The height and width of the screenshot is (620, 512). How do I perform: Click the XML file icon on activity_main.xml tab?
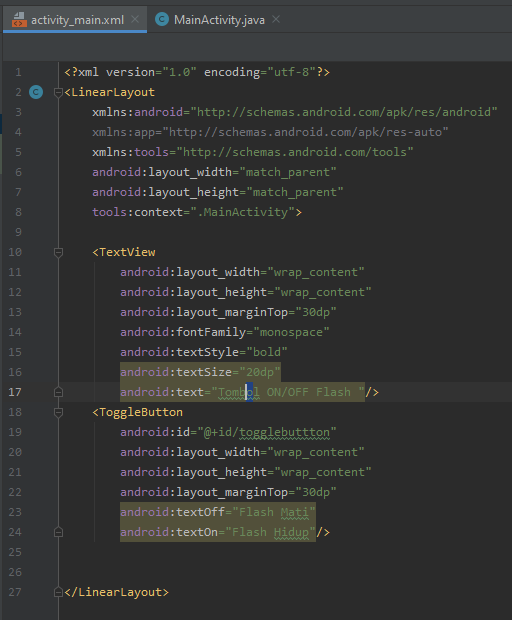point(19,19)
